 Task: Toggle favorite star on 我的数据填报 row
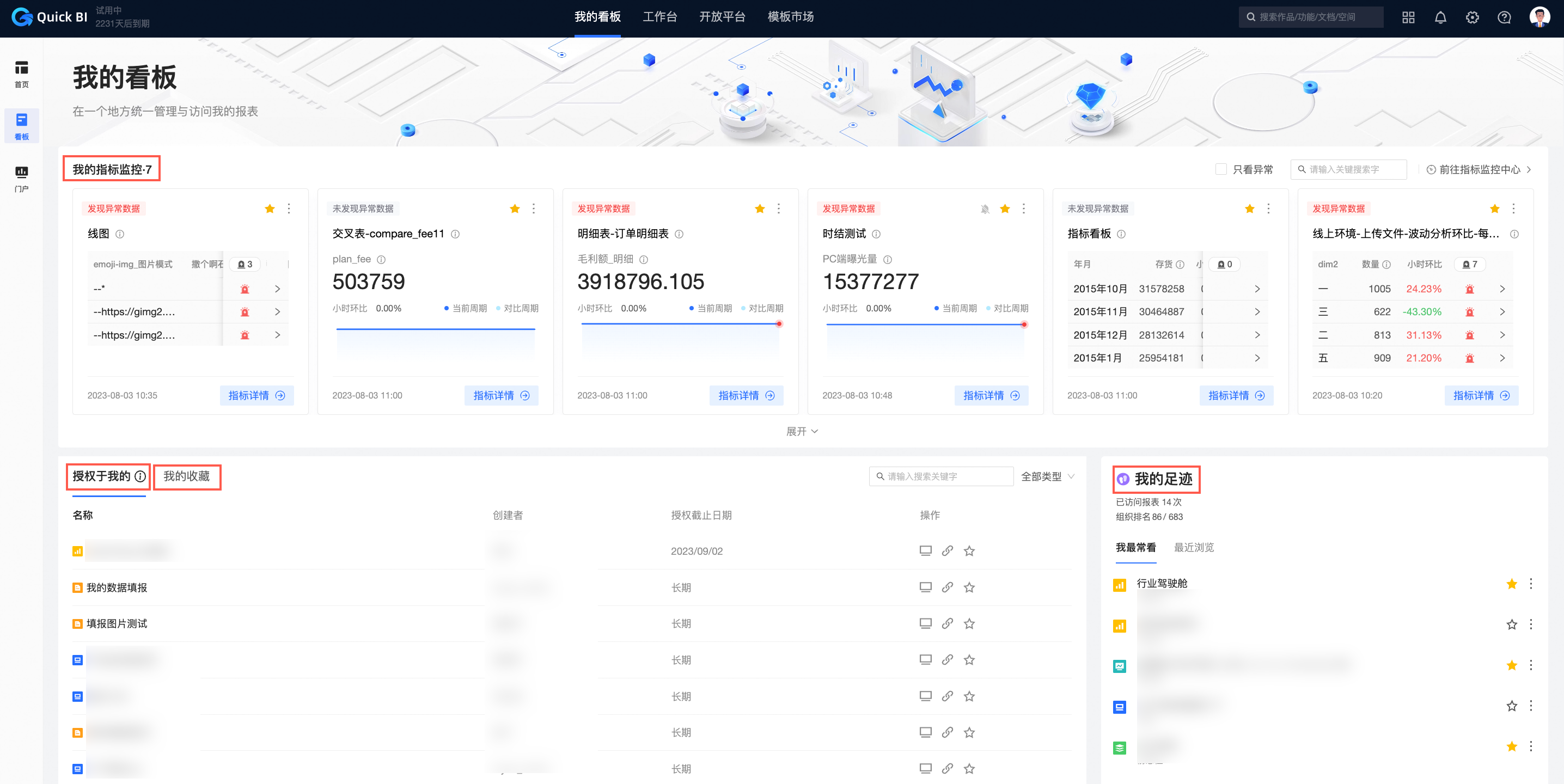point(969,587)
